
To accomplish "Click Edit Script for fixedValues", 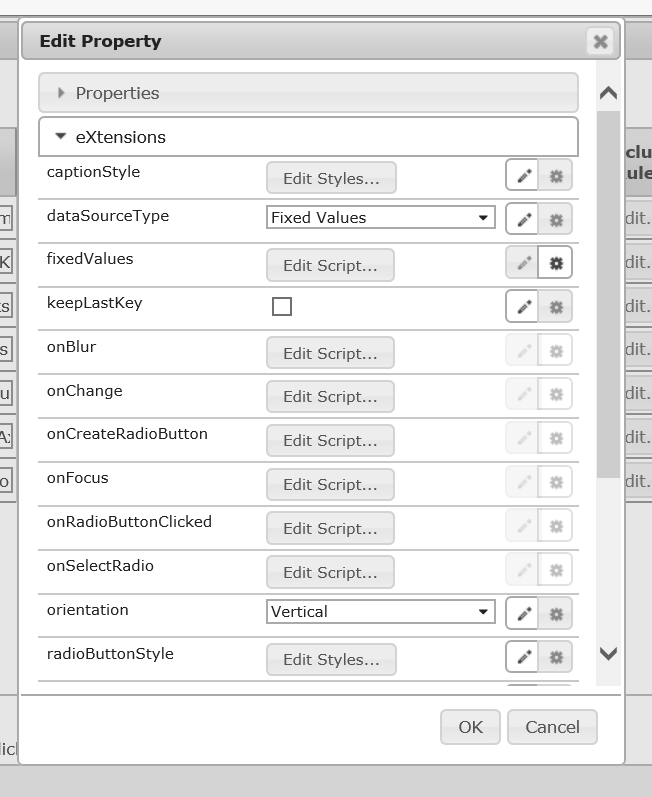I will click(330, 266).
